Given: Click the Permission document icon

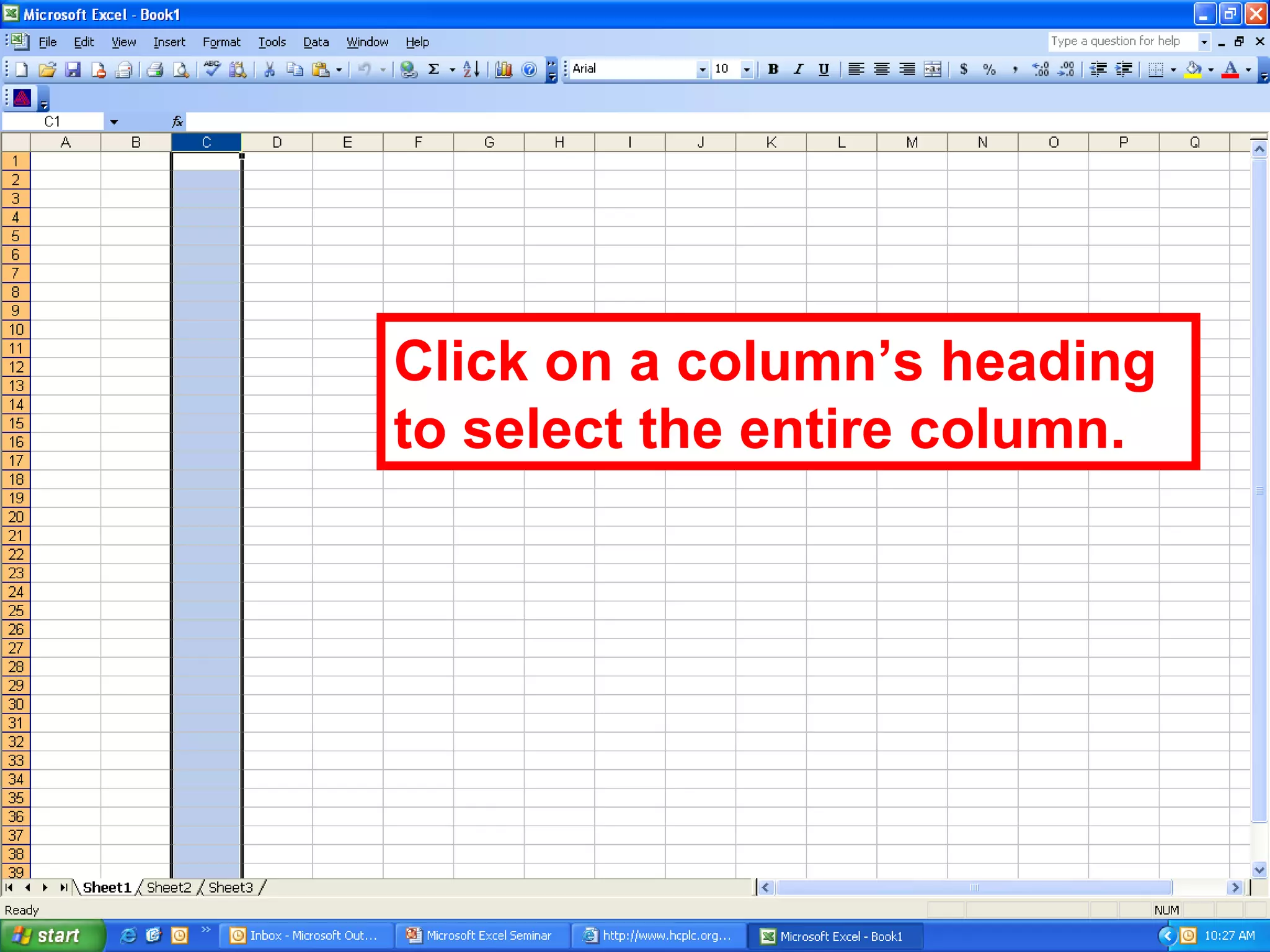Looking at the screenshot, I should [x=98, y=69].
